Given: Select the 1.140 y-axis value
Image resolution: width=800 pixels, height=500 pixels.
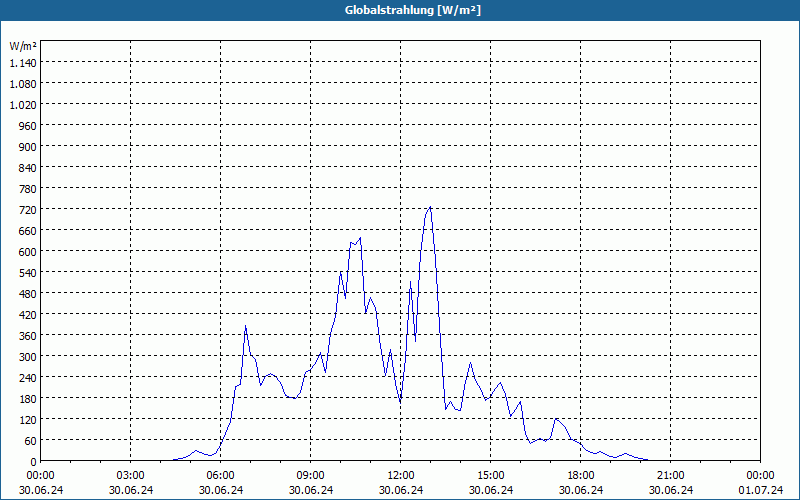Looking at the screenshot, I should [x=23, y=63].
